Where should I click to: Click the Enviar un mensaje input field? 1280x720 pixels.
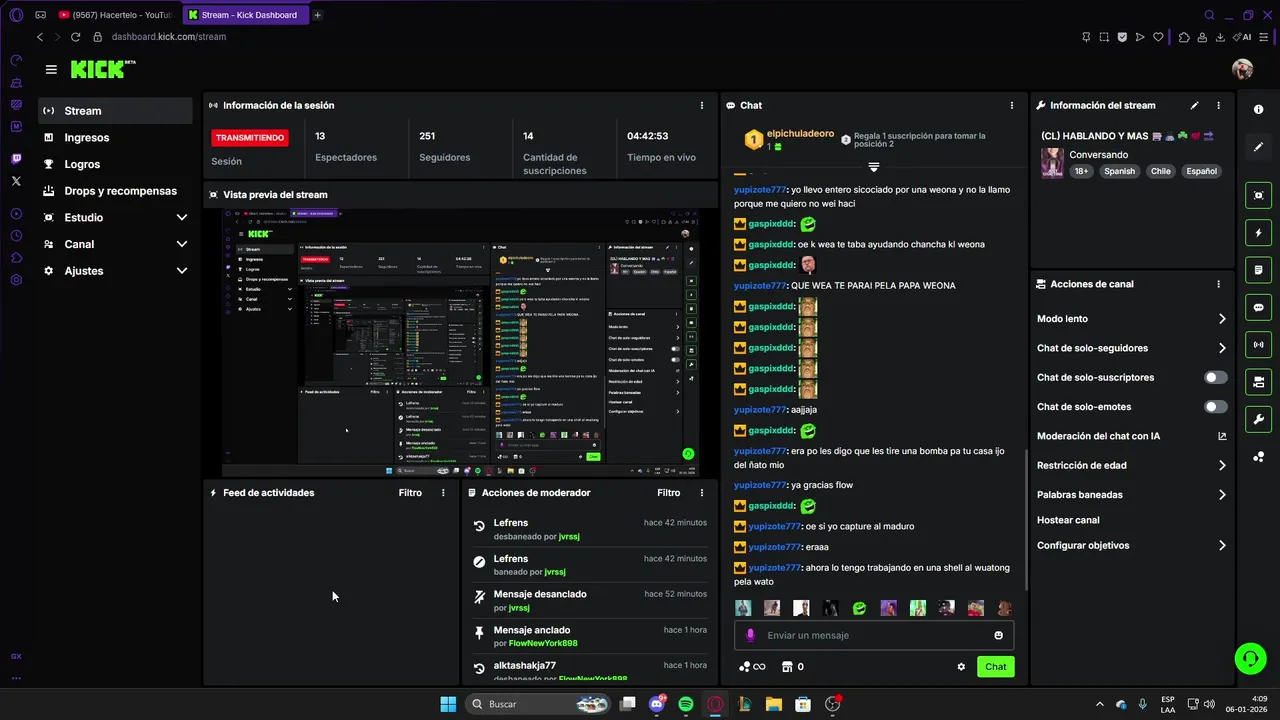(874, 635)
